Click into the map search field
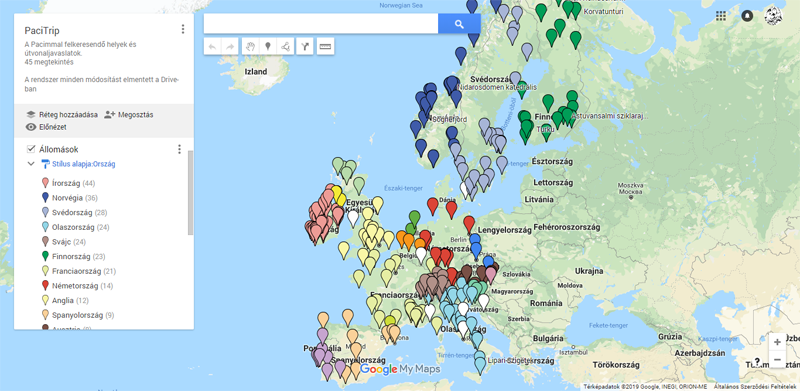The width and height of the screenshot is (800, 391). coord(320,23)
